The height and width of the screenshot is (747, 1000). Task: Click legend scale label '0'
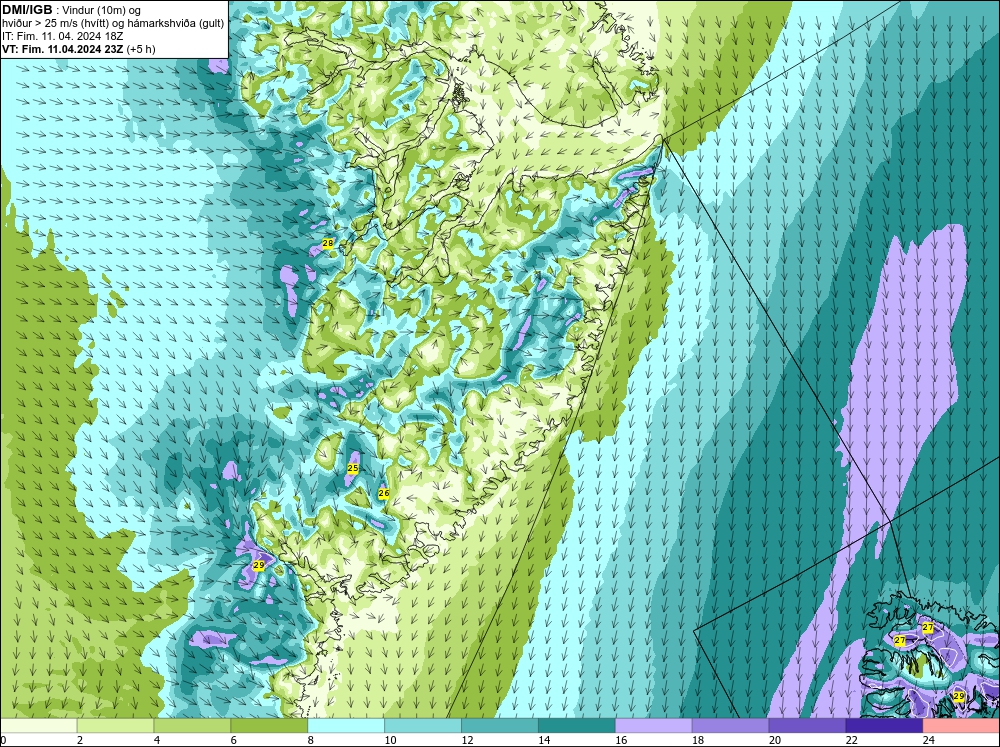(x=3, y=740)
